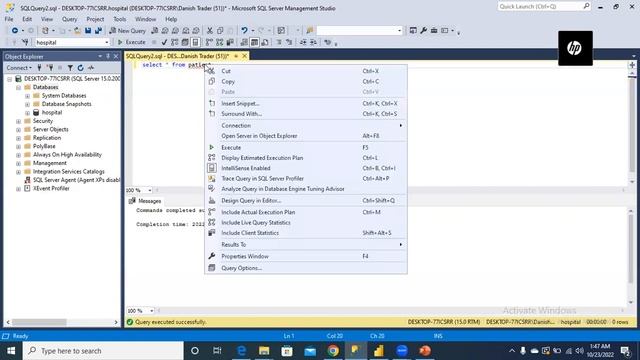The image size is (640, 360).
Task: Click the Parse checkmark icon
Action: click(164, 42)
